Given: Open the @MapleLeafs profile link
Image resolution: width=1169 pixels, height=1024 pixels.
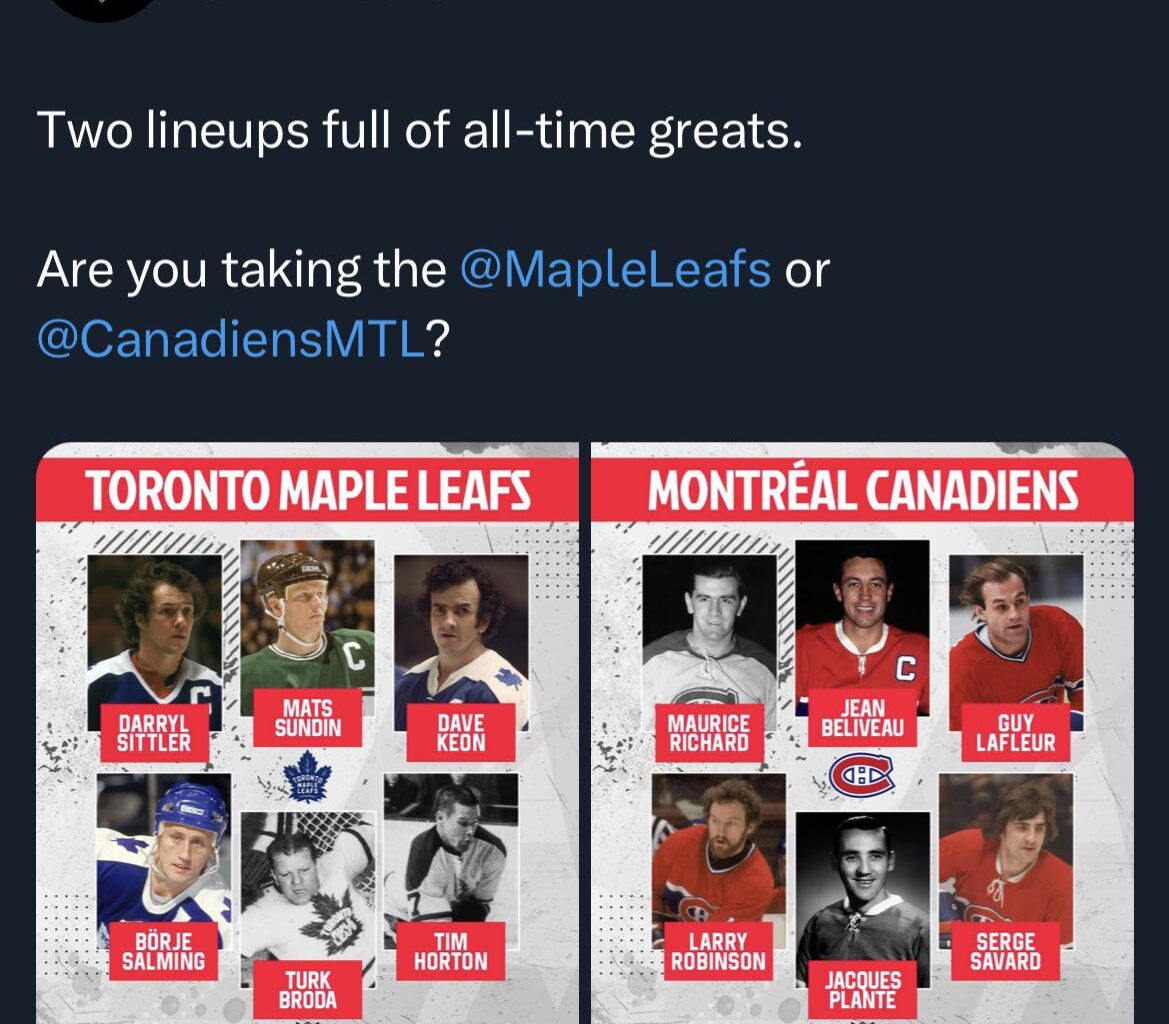Looking at the screenshot, I should pyautogui.click(x=619, y=268).
